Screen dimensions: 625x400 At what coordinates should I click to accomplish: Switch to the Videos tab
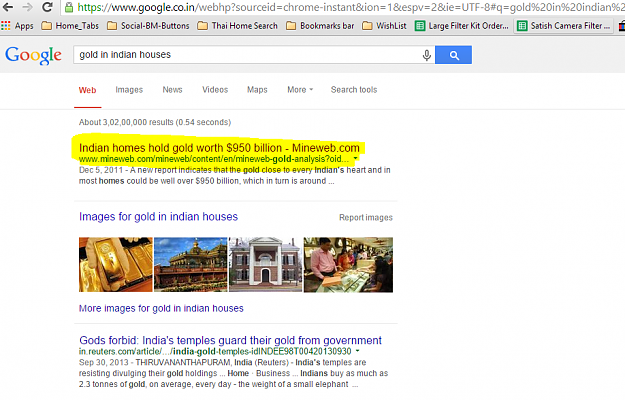click(x=215, y=90)
